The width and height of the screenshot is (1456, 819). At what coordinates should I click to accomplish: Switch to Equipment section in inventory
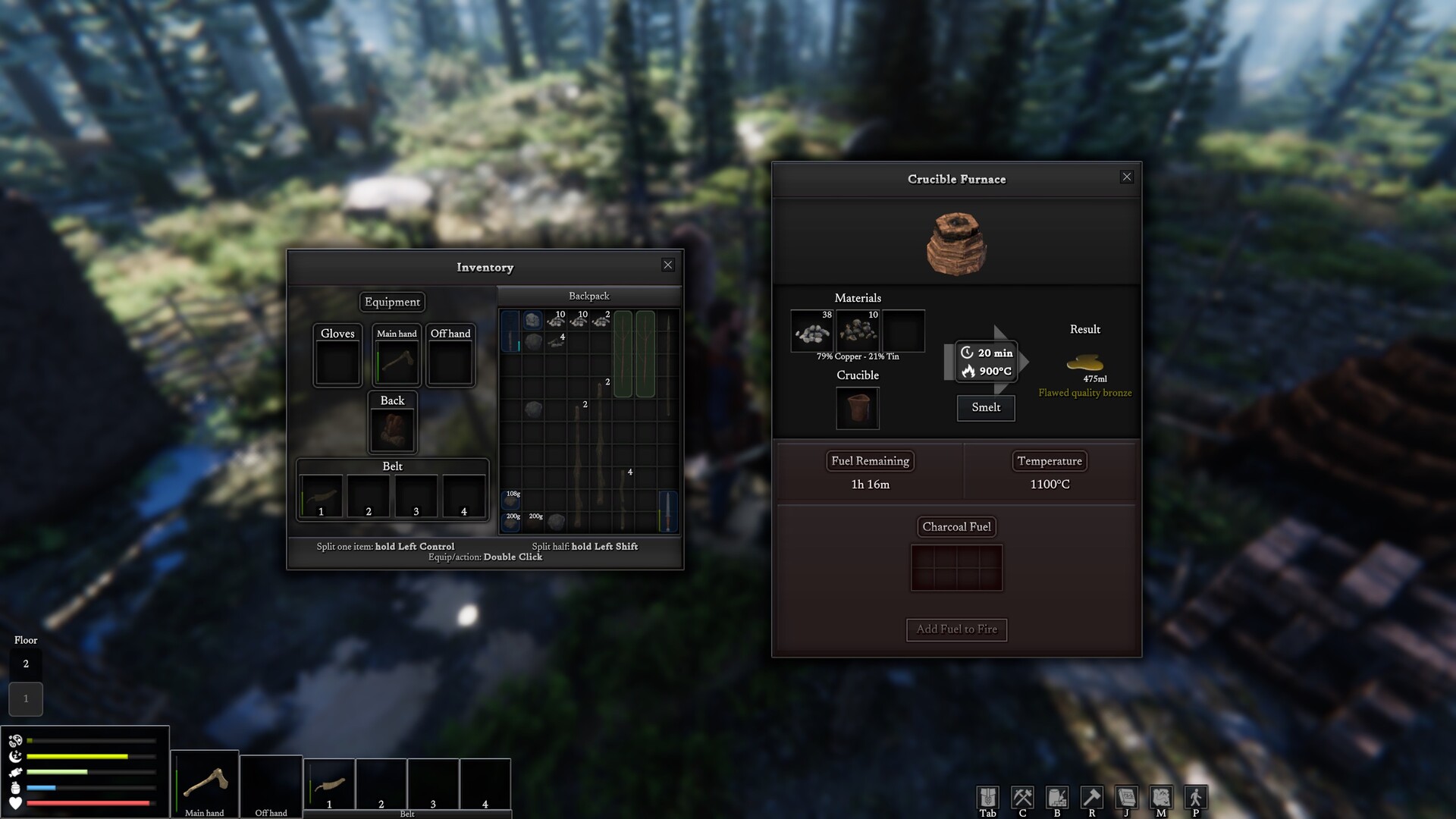coord(391,302)
